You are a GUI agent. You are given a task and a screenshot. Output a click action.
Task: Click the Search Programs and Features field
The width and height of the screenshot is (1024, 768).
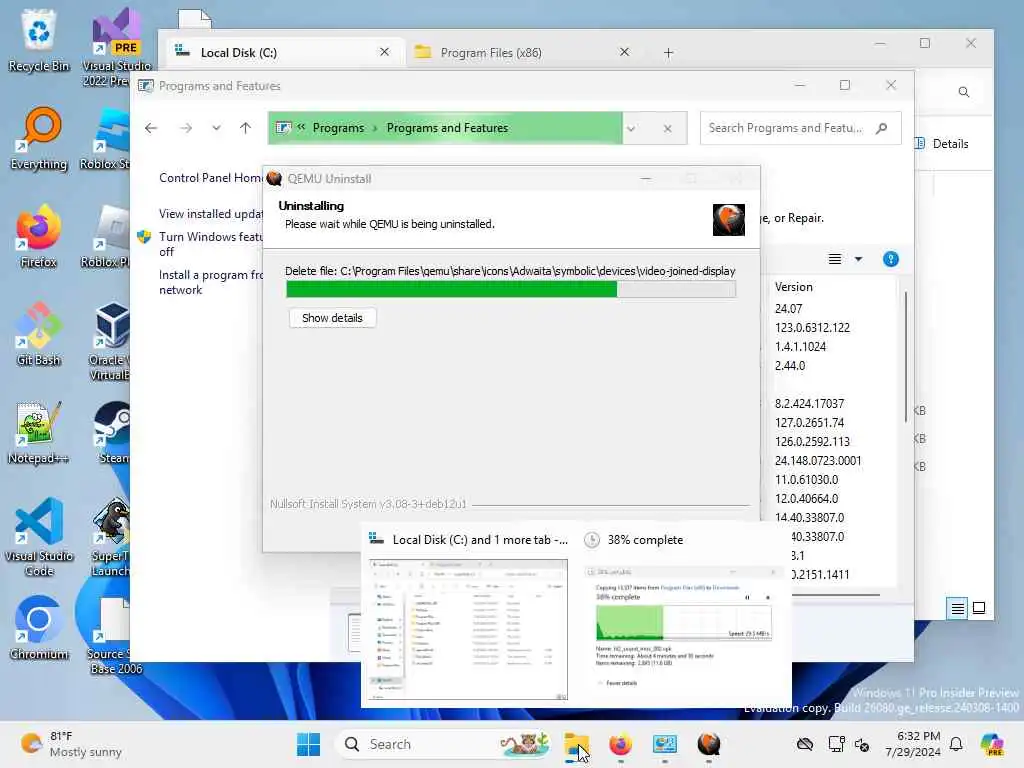801,128
